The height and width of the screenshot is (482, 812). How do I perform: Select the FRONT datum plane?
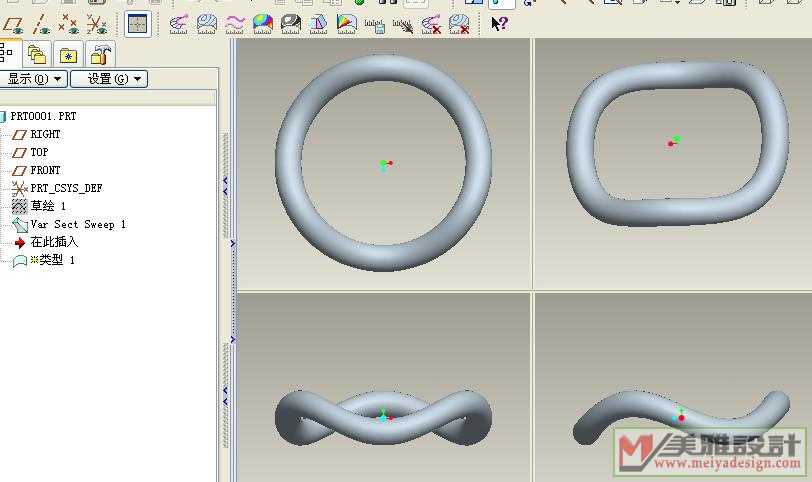45,170
